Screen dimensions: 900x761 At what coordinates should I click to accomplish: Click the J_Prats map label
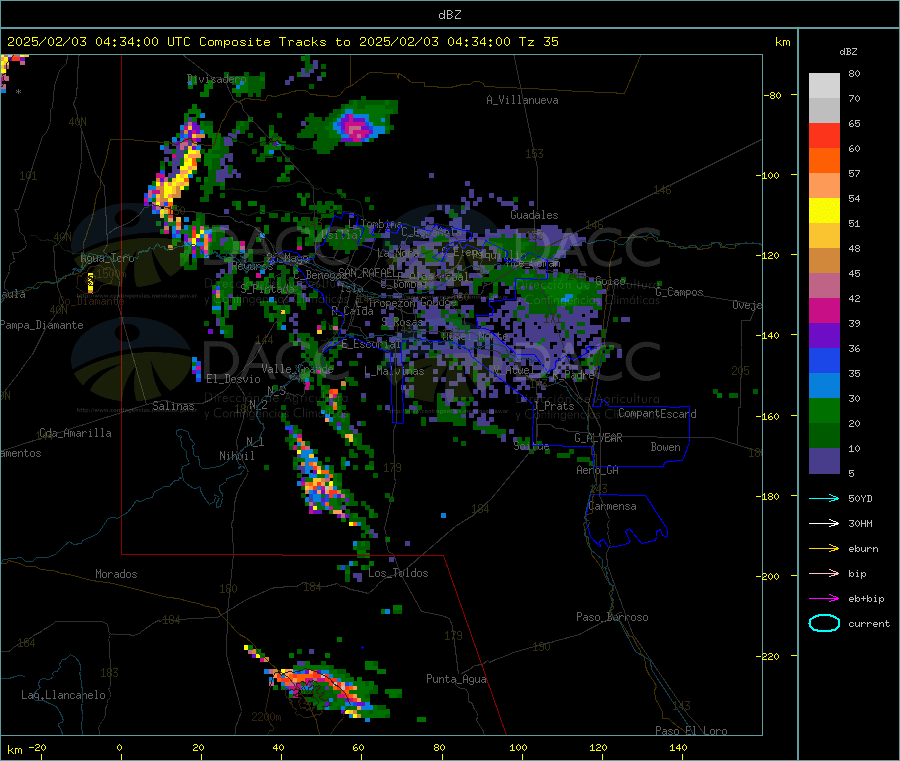[554, 406]
